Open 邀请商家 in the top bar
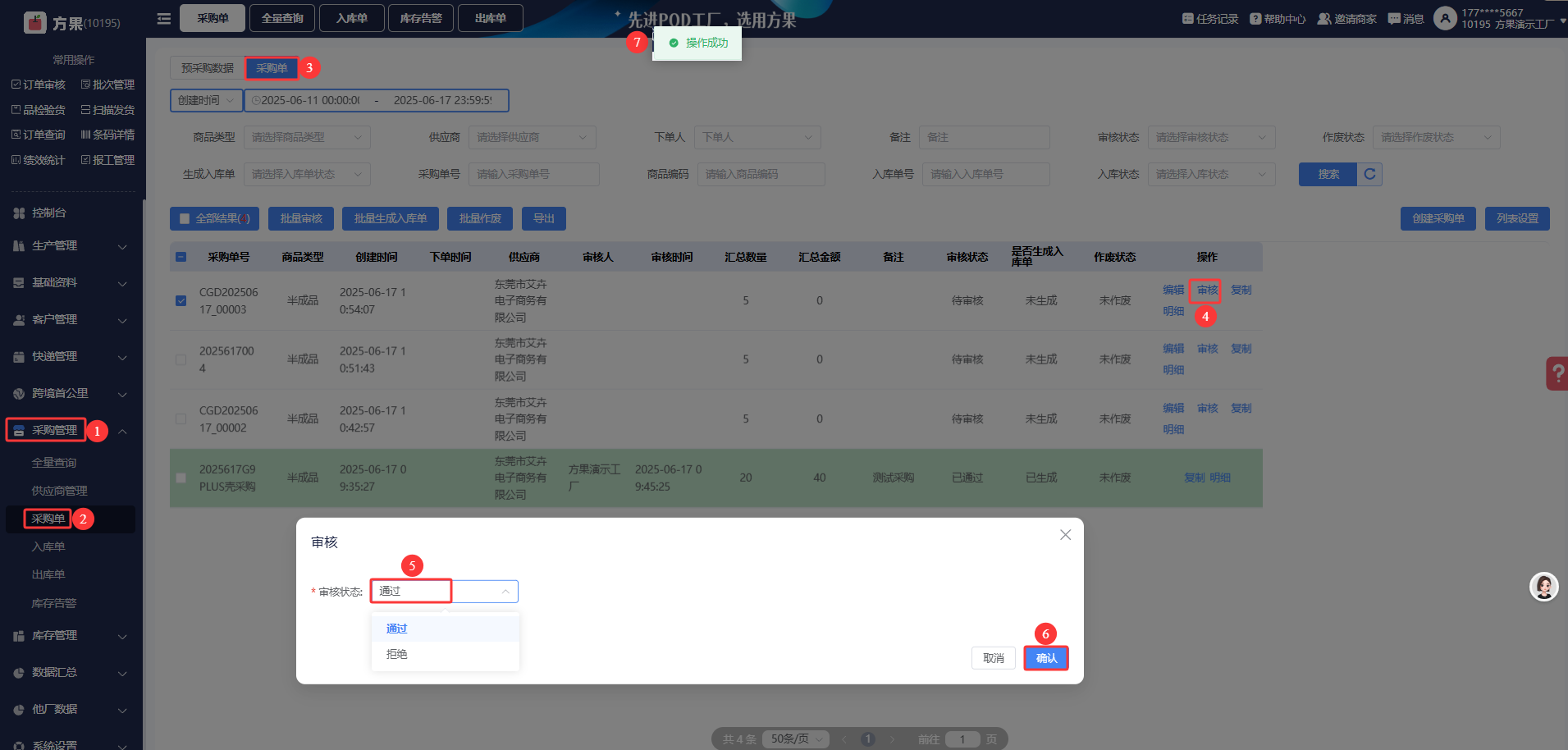 pos(1347,19)
